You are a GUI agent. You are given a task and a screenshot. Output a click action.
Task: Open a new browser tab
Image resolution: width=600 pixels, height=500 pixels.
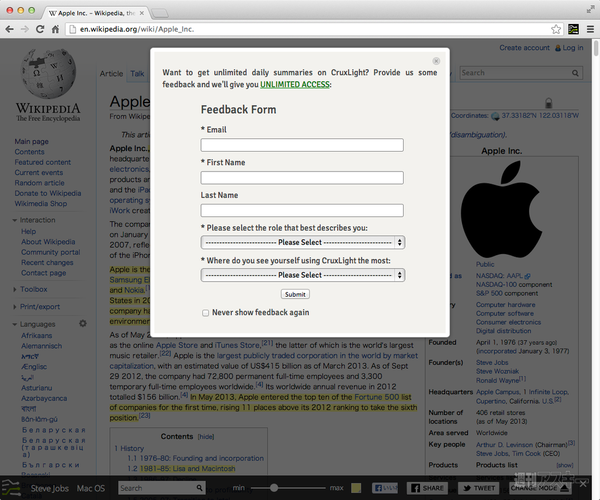tap(160, 13)
